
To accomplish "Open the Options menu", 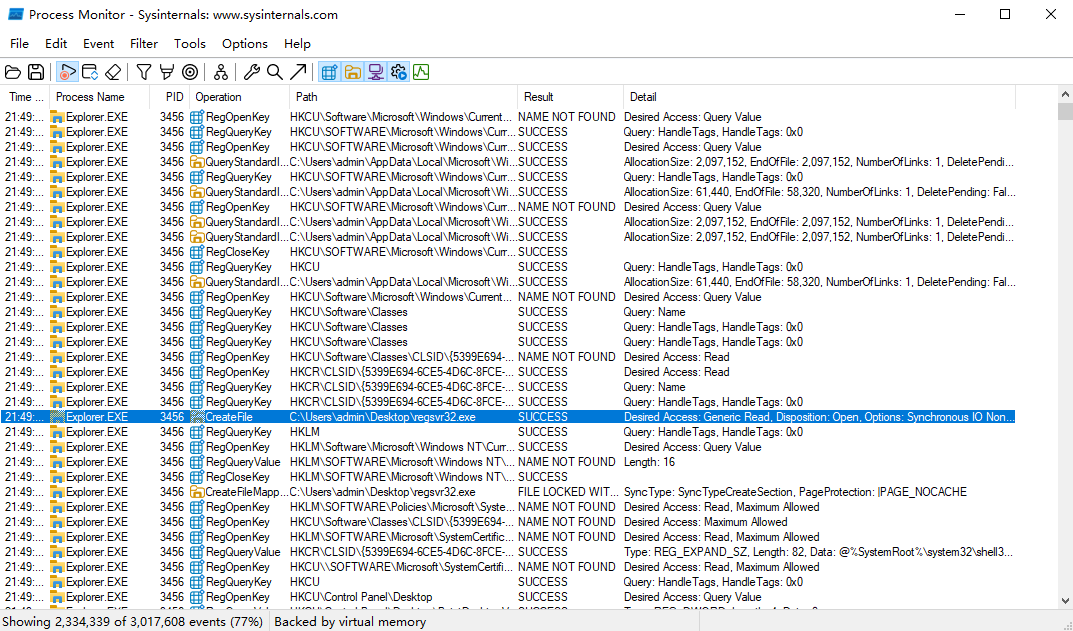I will [x=244, y=44].
